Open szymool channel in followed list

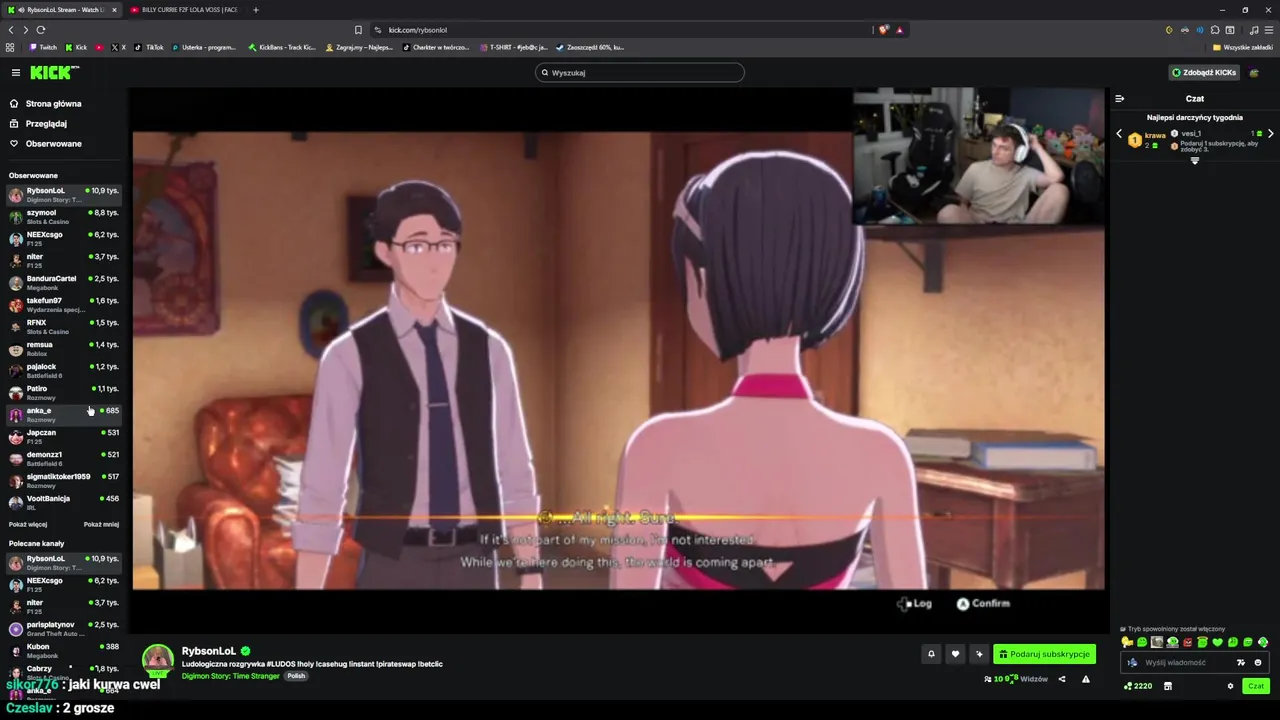point(64,216)
